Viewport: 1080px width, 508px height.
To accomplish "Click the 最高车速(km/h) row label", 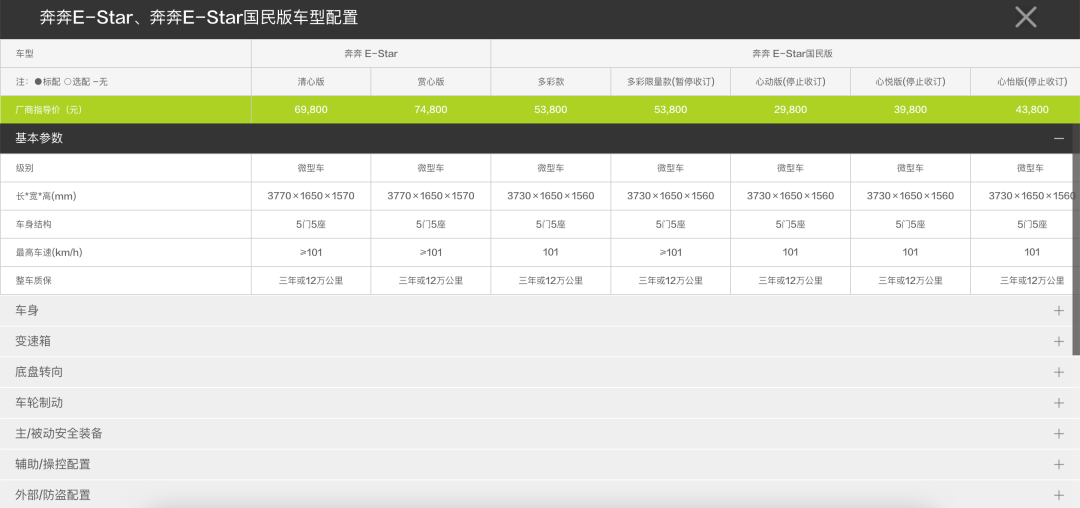I will click(49, 253).
